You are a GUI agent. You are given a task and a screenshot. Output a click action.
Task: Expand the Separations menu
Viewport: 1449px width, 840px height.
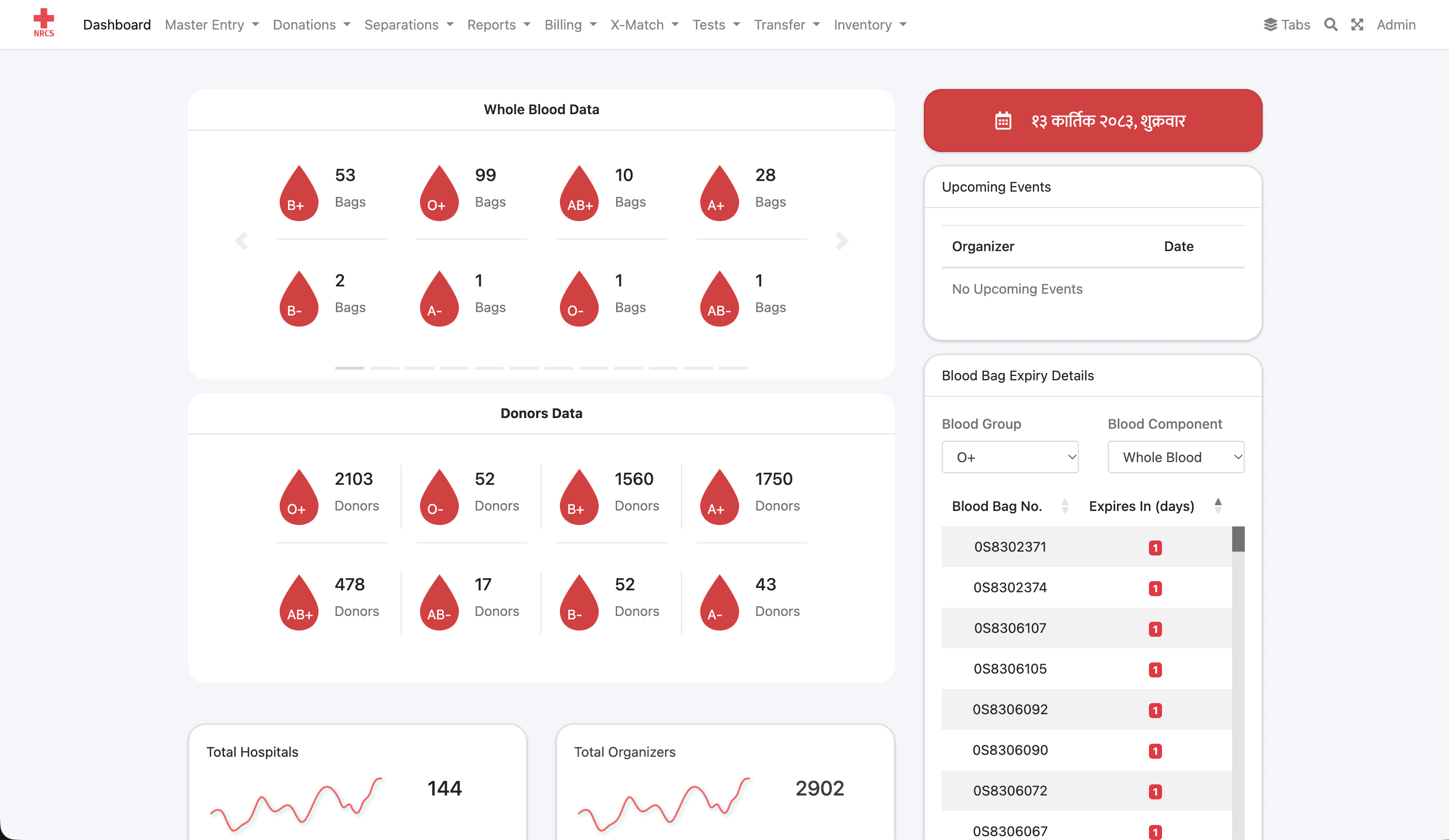(409, 25)
